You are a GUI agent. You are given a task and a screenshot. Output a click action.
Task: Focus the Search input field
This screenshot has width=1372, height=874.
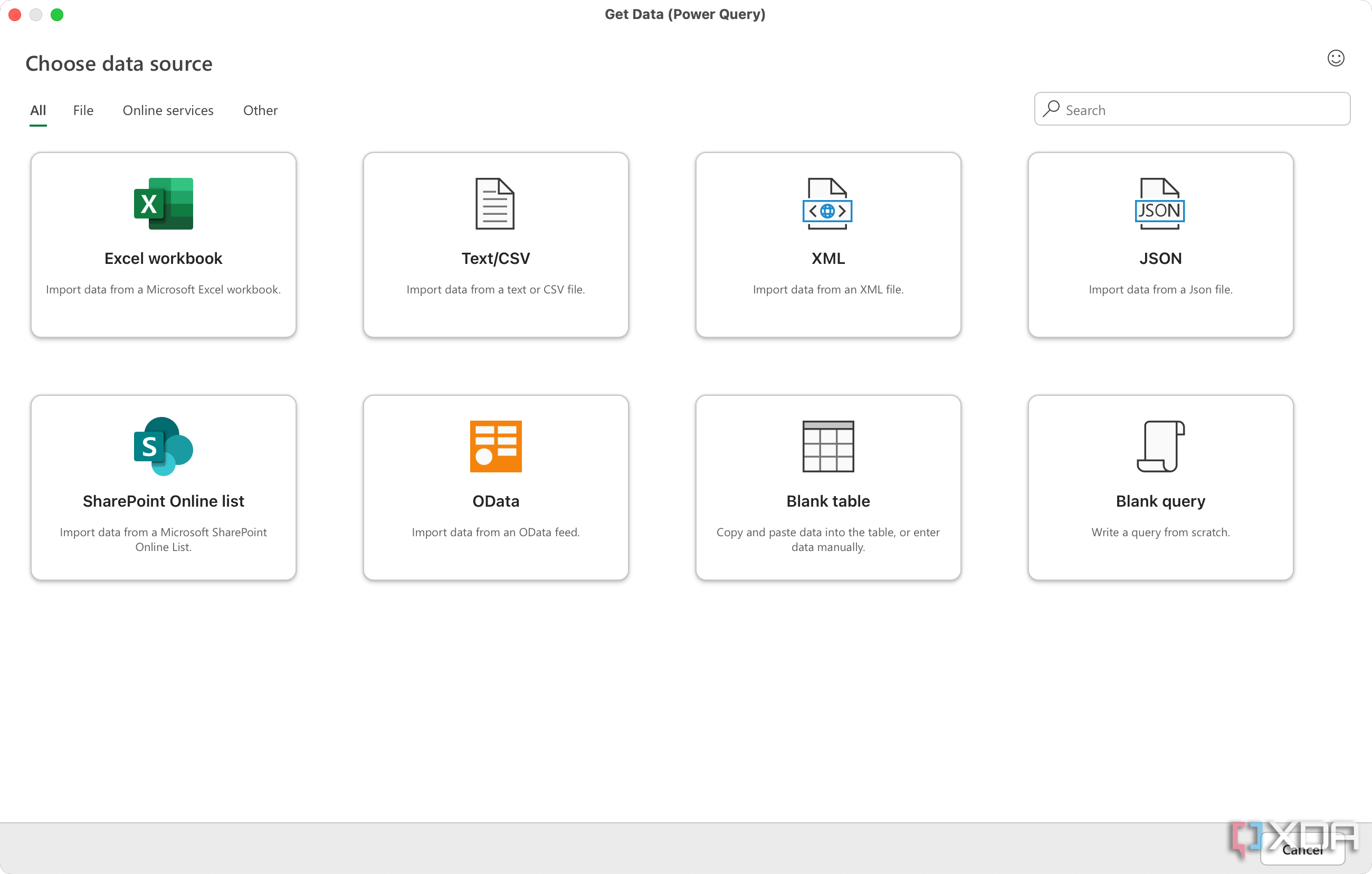[x=1192, y=109]
